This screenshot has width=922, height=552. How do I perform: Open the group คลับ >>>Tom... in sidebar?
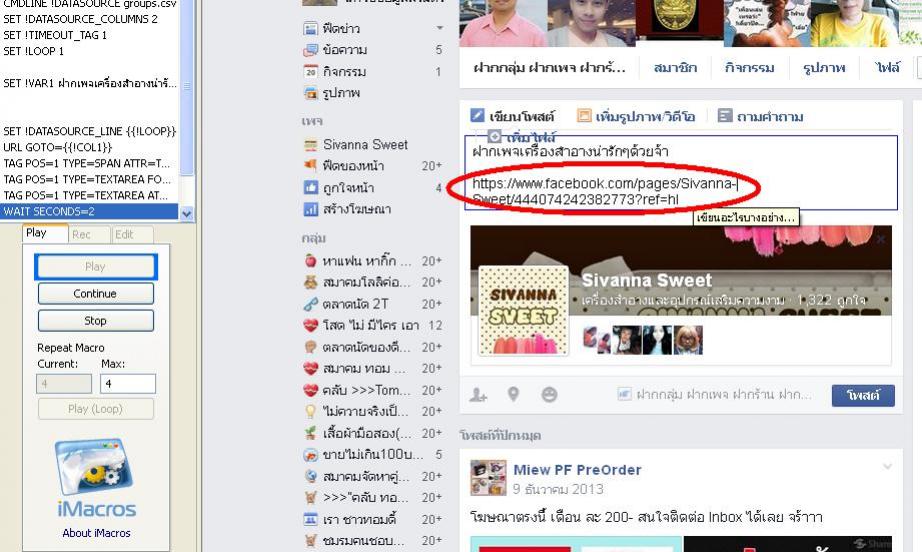point(365,390)
